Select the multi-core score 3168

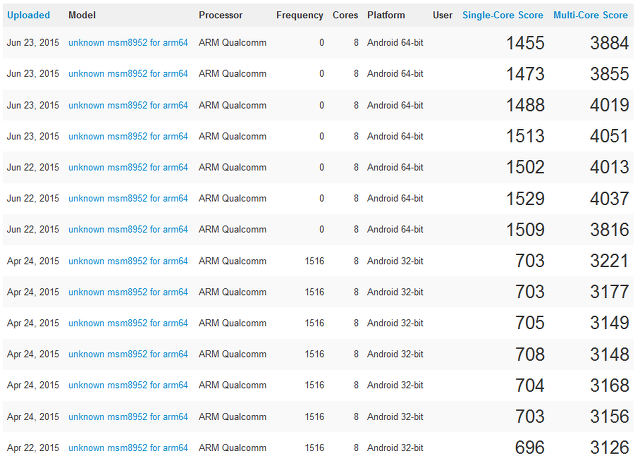609,385
